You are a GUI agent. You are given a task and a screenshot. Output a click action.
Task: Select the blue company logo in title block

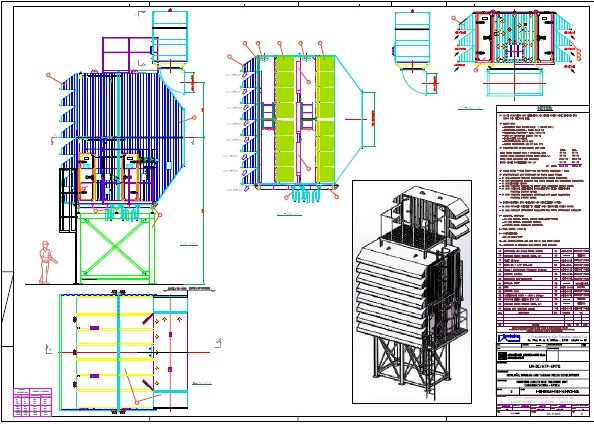click(x=509, y=338)
